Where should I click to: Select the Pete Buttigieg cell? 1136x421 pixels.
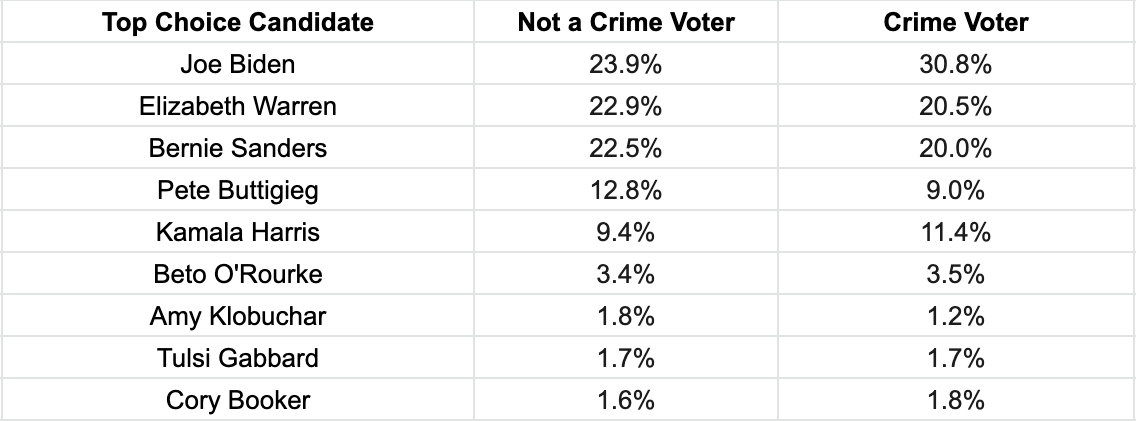238,190
